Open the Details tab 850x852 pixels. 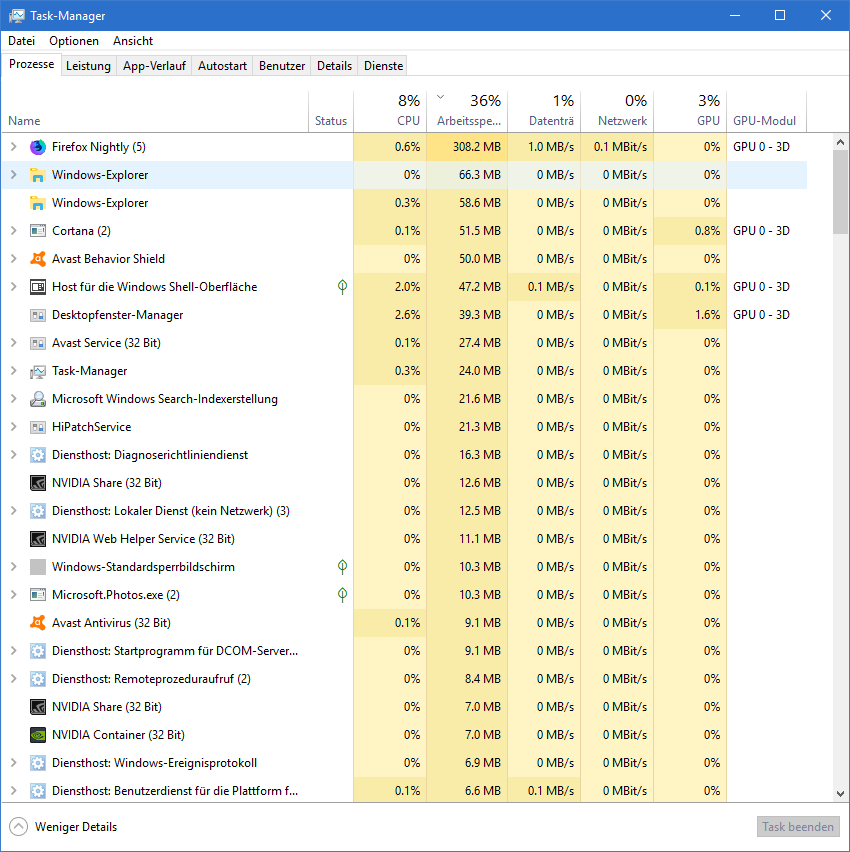pos(334,66)
